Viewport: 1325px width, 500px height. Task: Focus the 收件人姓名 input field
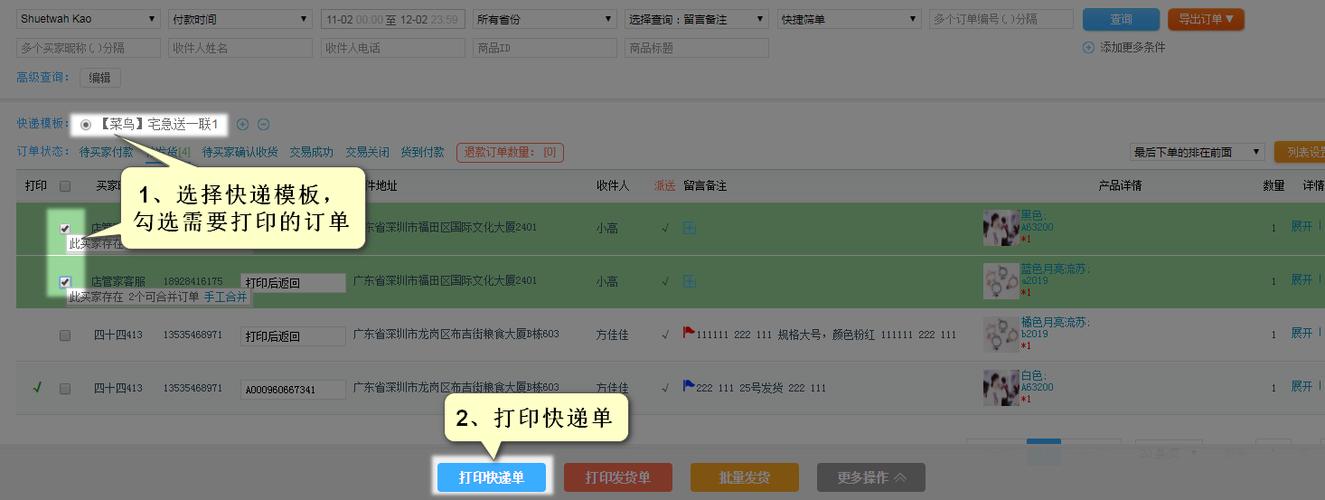(240, 47)
